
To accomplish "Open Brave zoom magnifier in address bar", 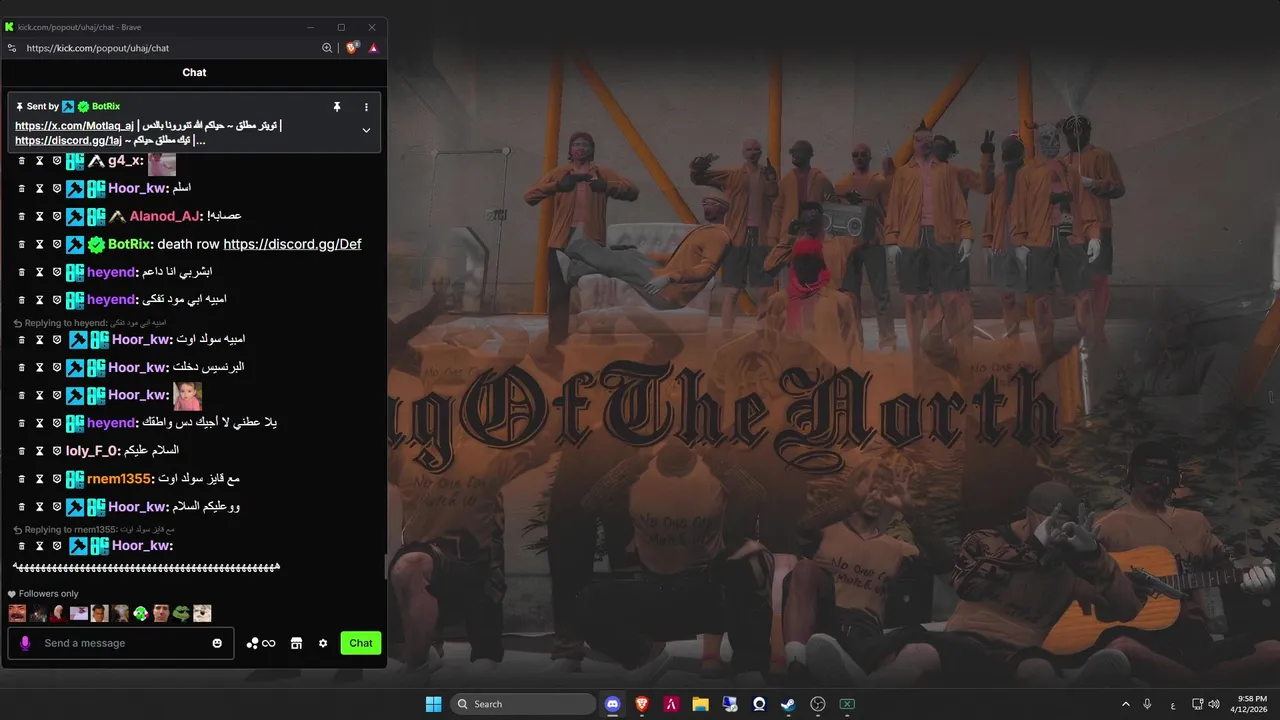I will tap(327, 48).
